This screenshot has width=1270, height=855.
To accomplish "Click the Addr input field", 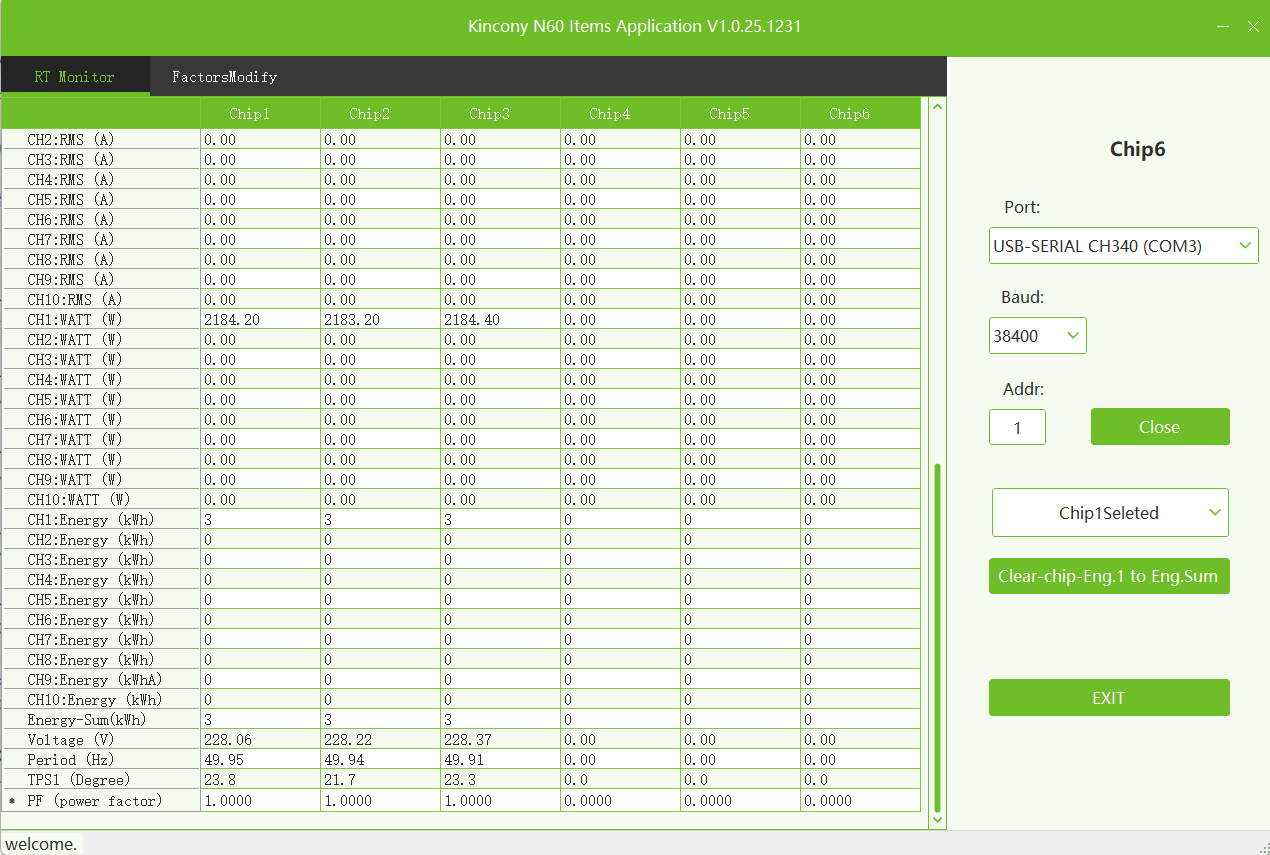I will tap(1017, 427).
